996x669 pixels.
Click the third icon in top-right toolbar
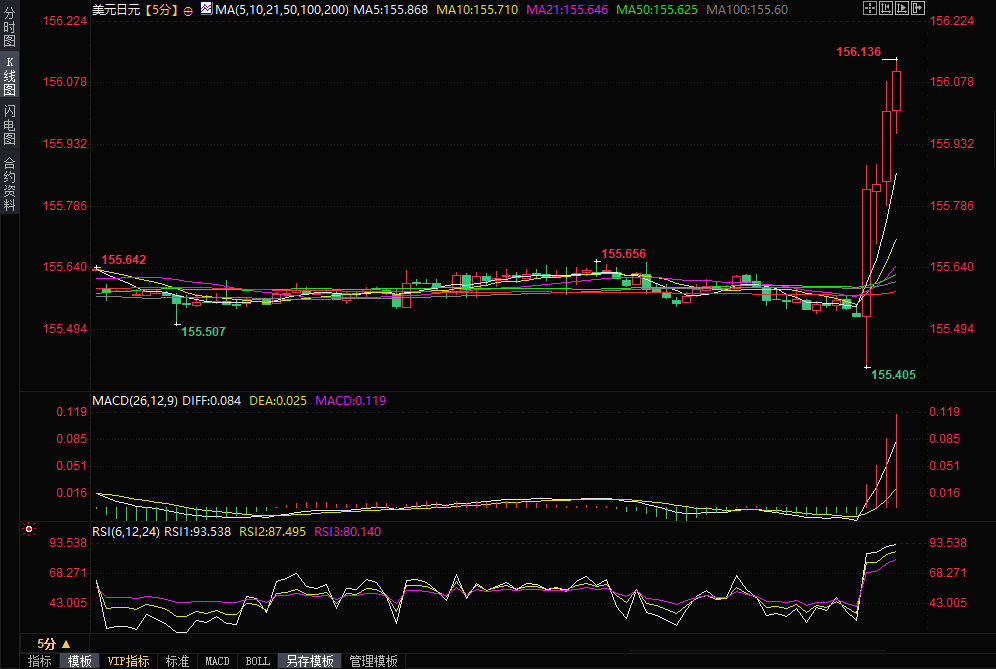(x=901, y=9)
